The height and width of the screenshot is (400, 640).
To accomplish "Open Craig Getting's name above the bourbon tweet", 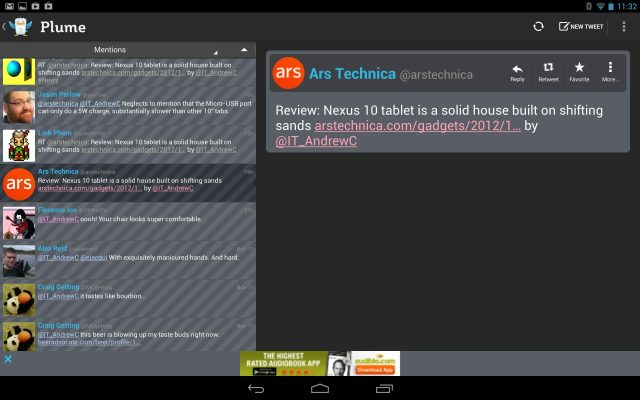I will (x=58, y=287).
